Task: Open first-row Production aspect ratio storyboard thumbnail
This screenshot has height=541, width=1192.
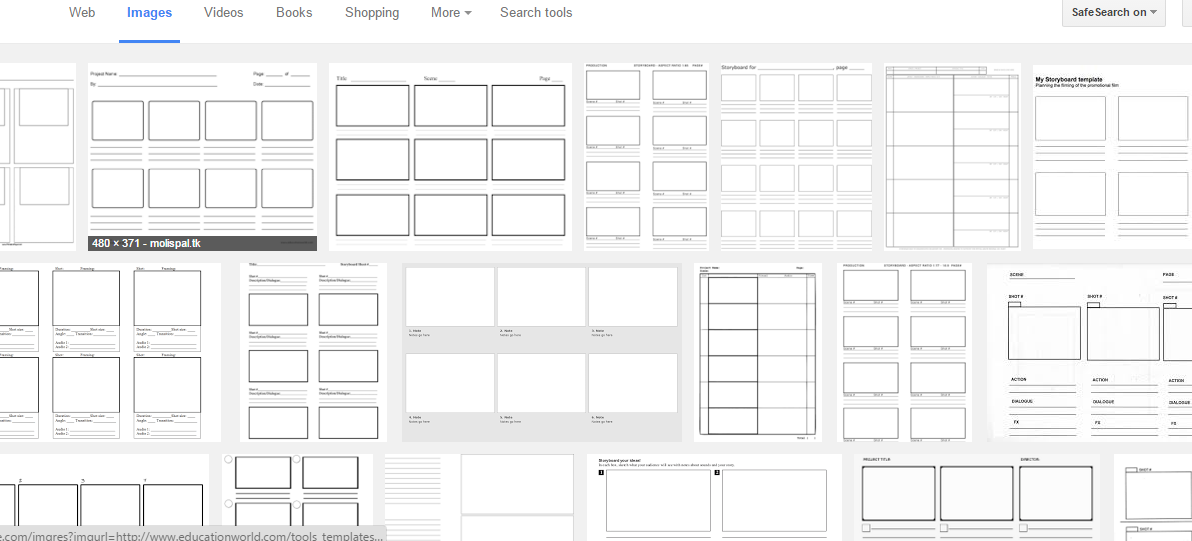Action: click(x=646, y=157)
